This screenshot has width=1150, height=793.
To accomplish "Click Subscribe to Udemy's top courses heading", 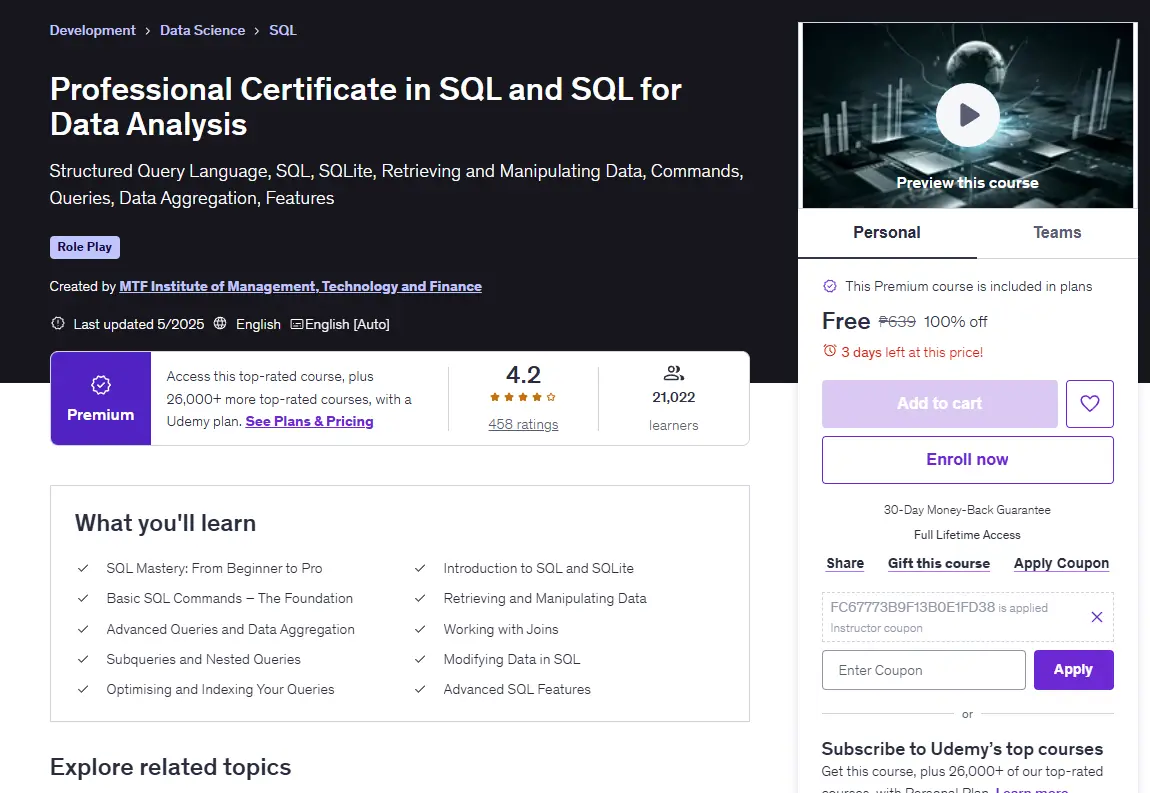I will point(962,749).
